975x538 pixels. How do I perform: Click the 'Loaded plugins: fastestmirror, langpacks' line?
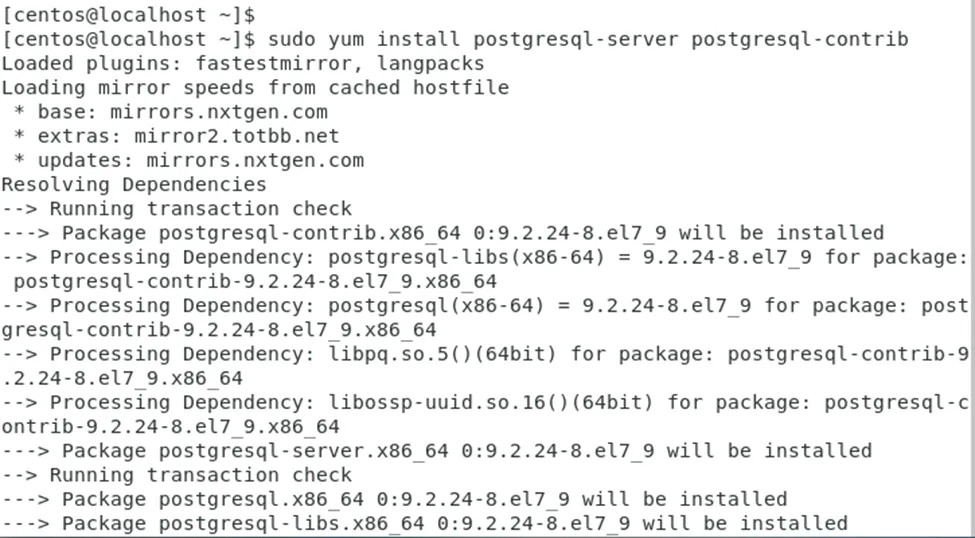(x=243, y=63)
